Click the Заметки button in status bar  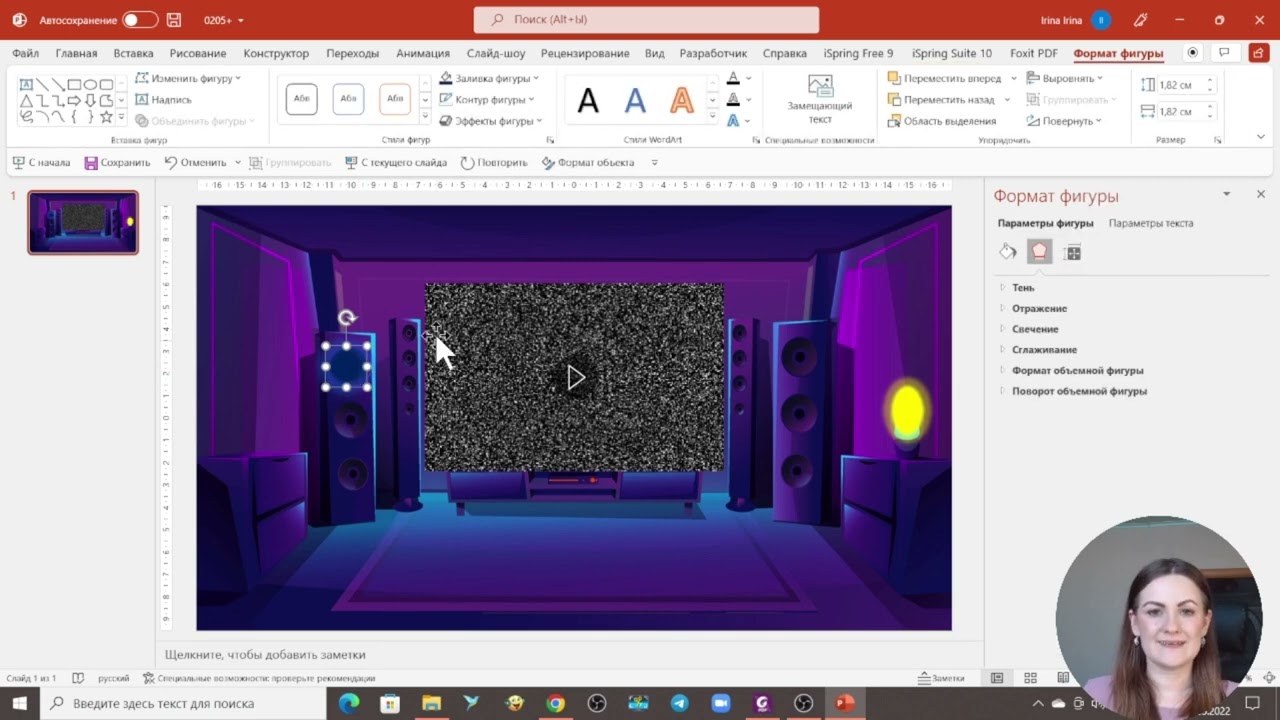(x=941, y=678)
